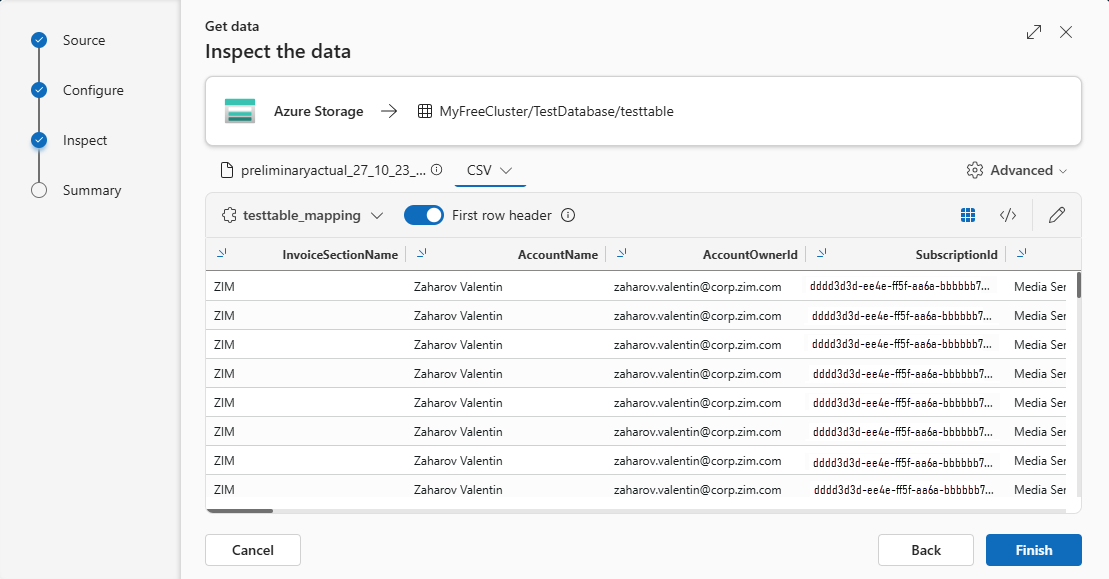Click the expand dialog icon

pyautogui.click(x=1034, y=32)
